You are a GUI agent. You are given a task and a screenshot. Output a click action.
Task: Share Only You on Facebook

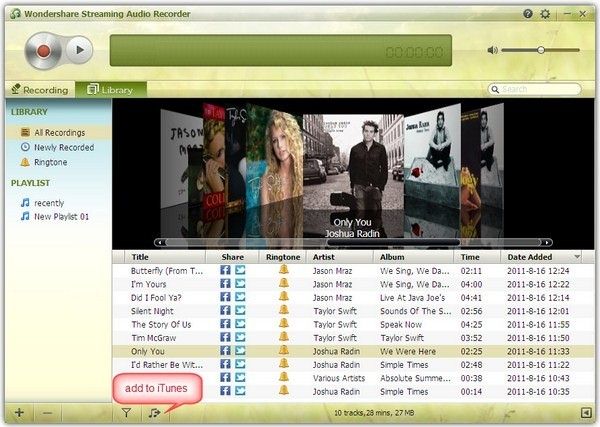[225, 350]
